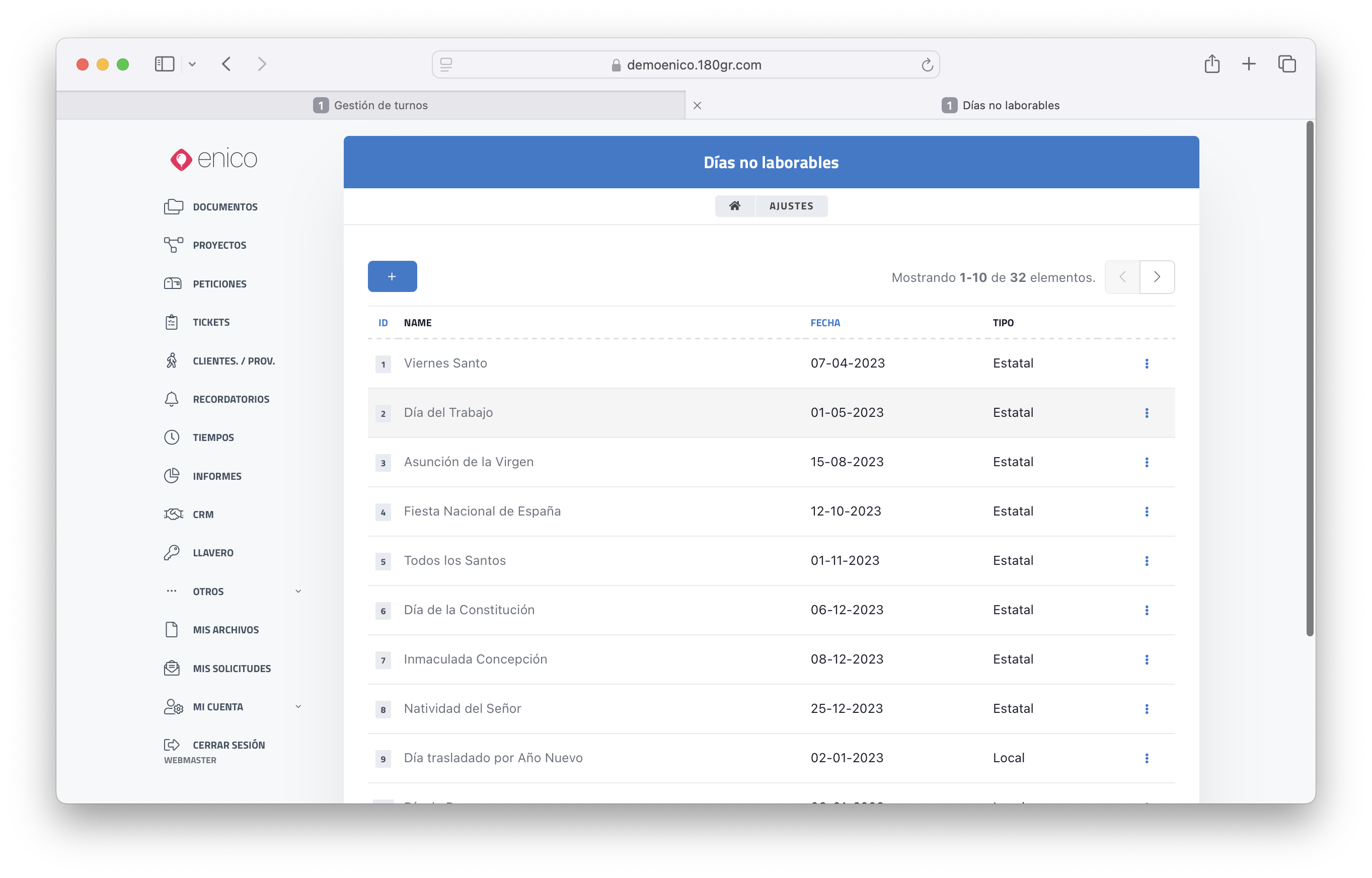Click Ajustes breadcrumb button
Image resolution: width=1372 pixels, height=878 pixels.
click(x=791, y=206)
